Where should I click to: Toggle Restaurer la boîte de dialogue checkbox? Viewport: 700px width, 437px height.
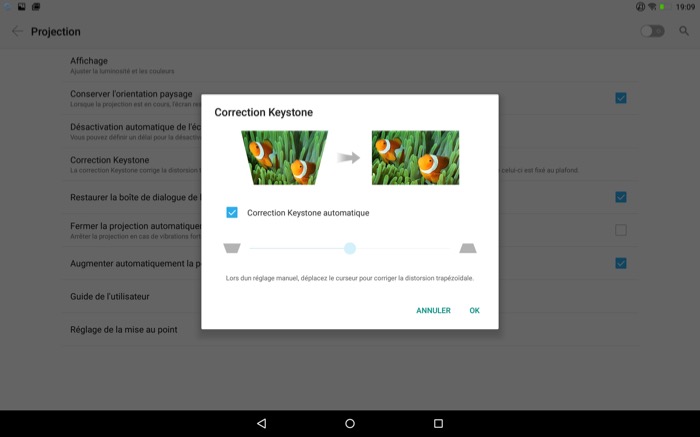621,197
